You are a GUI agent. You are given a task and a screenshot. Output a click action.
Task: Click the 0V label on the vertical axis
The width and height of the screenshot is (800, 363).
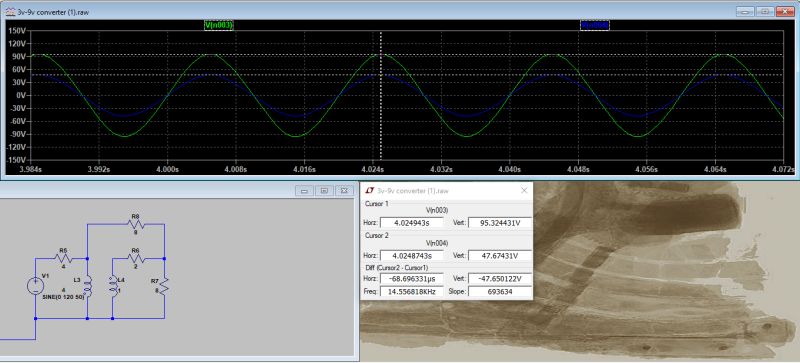point(21,95)
